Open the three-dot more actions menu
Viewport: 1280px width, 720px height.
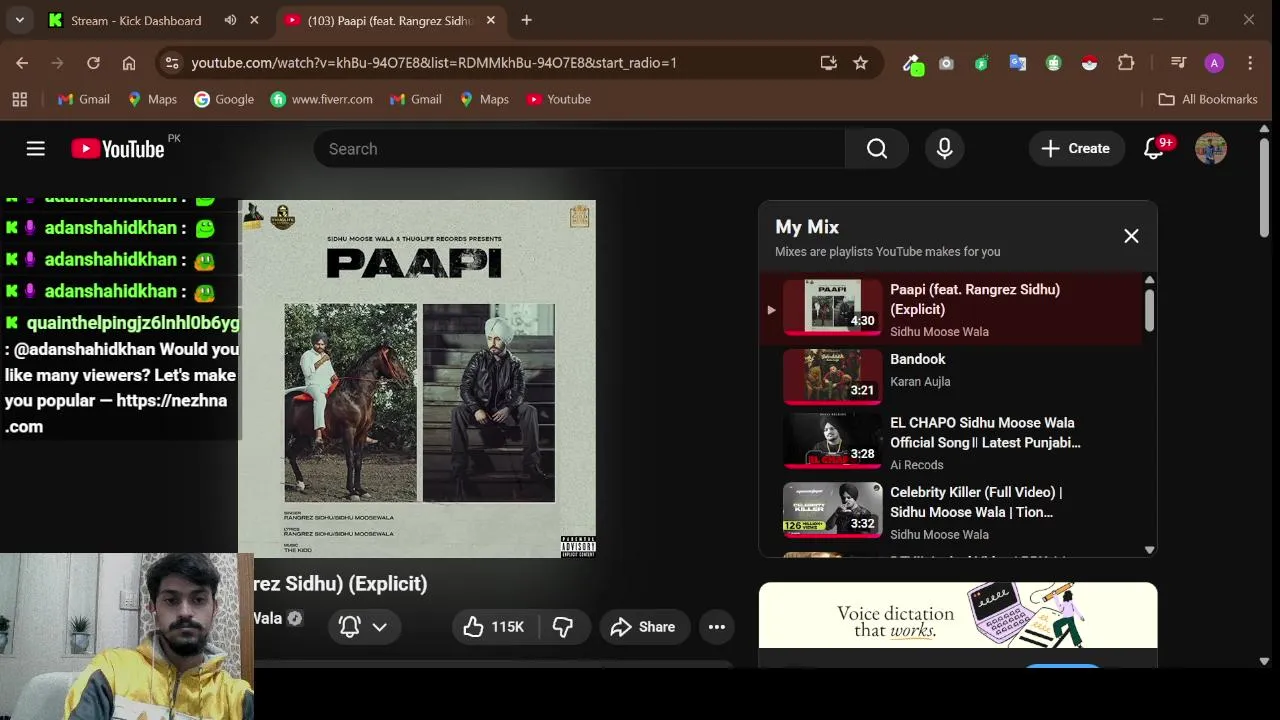click(x=717, y=627)
